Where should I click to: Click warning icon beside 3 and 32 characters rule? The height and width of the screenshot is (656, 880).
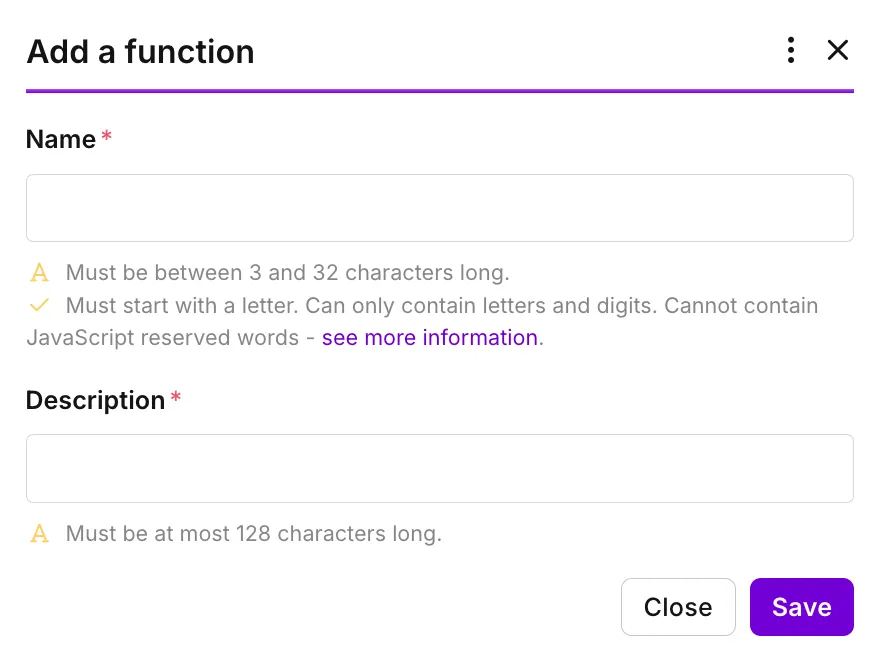point(39,273)
